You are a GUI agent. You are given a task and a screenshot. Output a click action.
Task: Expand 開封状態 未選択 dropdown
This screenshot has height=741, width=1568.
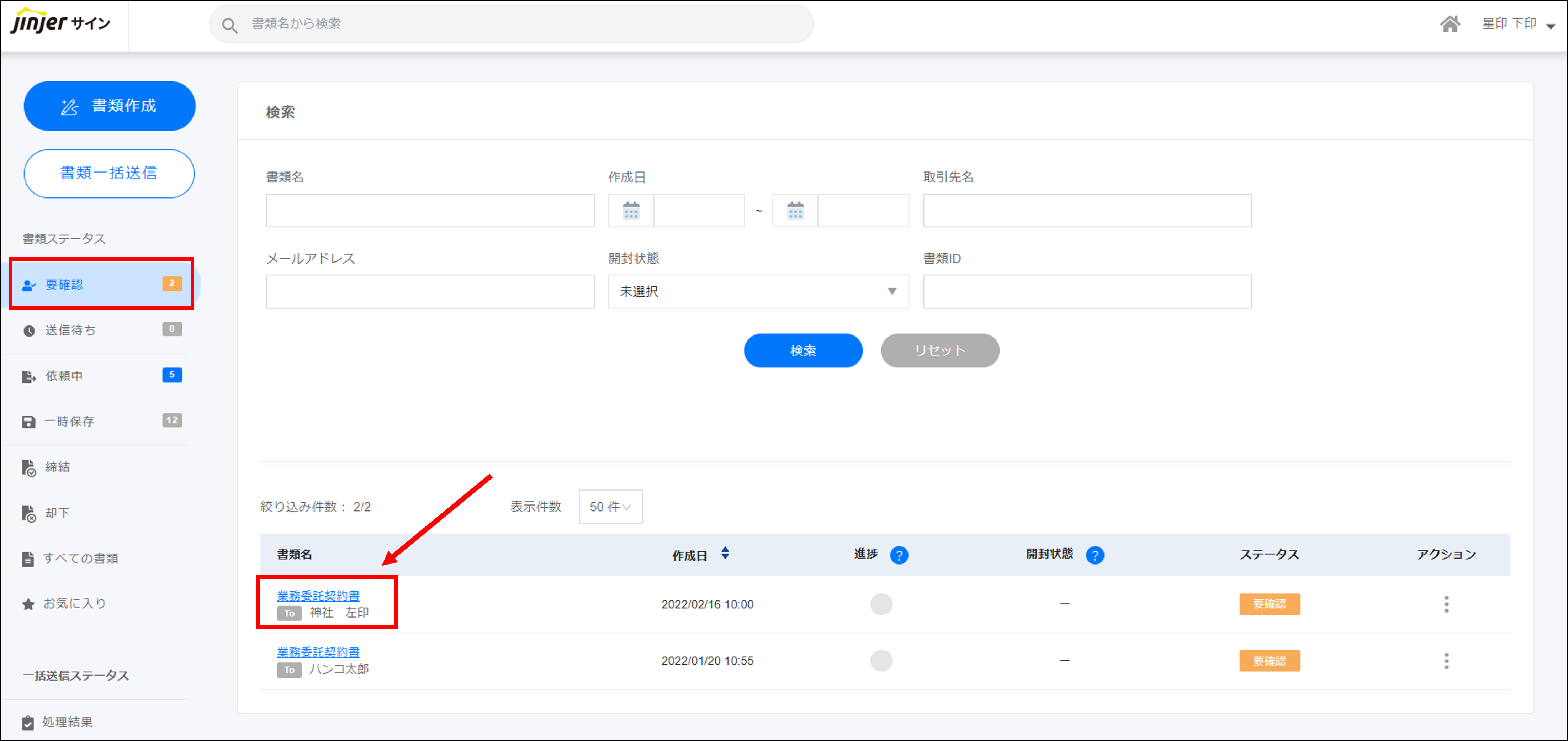coord(758,292)
